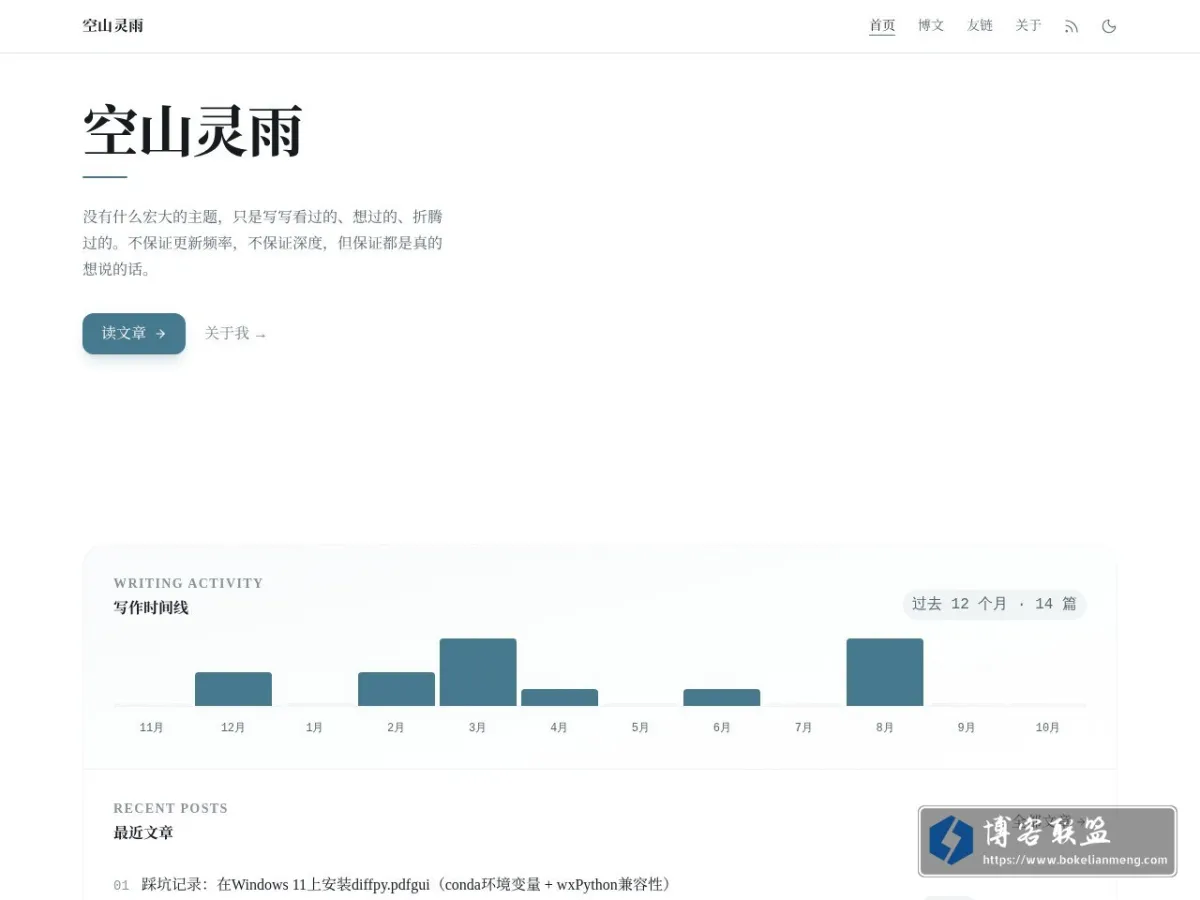Open post 踩坑记录：在Windows 11上安装diffpy.pdfgui
1200x900 pixels.
click(x=408, y=885)
